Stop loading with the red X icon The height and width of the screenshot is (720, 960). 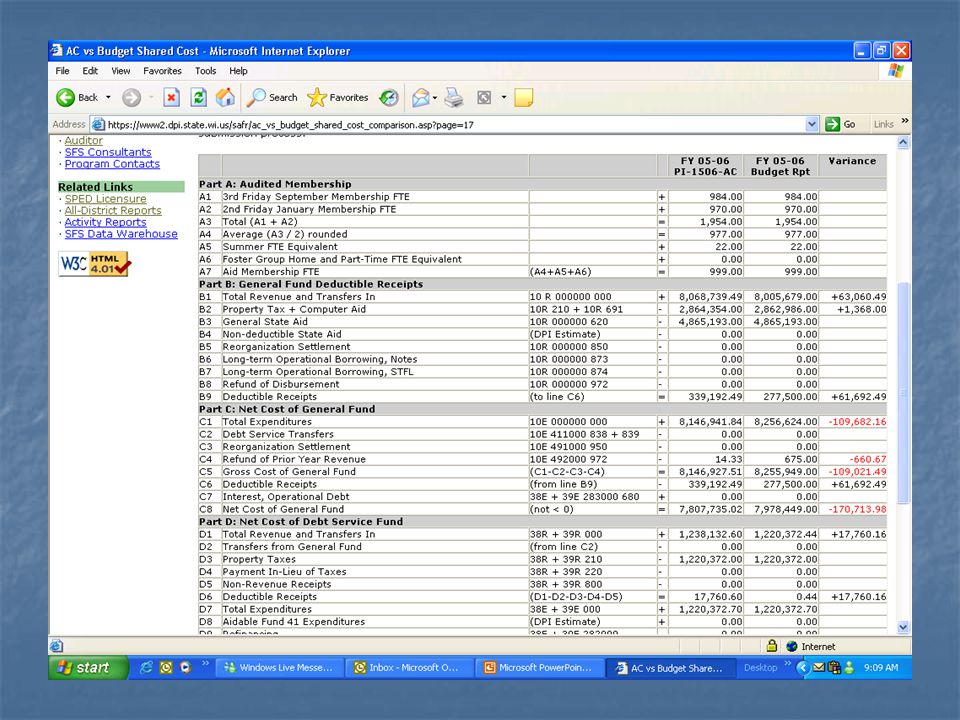pos(171,97)
